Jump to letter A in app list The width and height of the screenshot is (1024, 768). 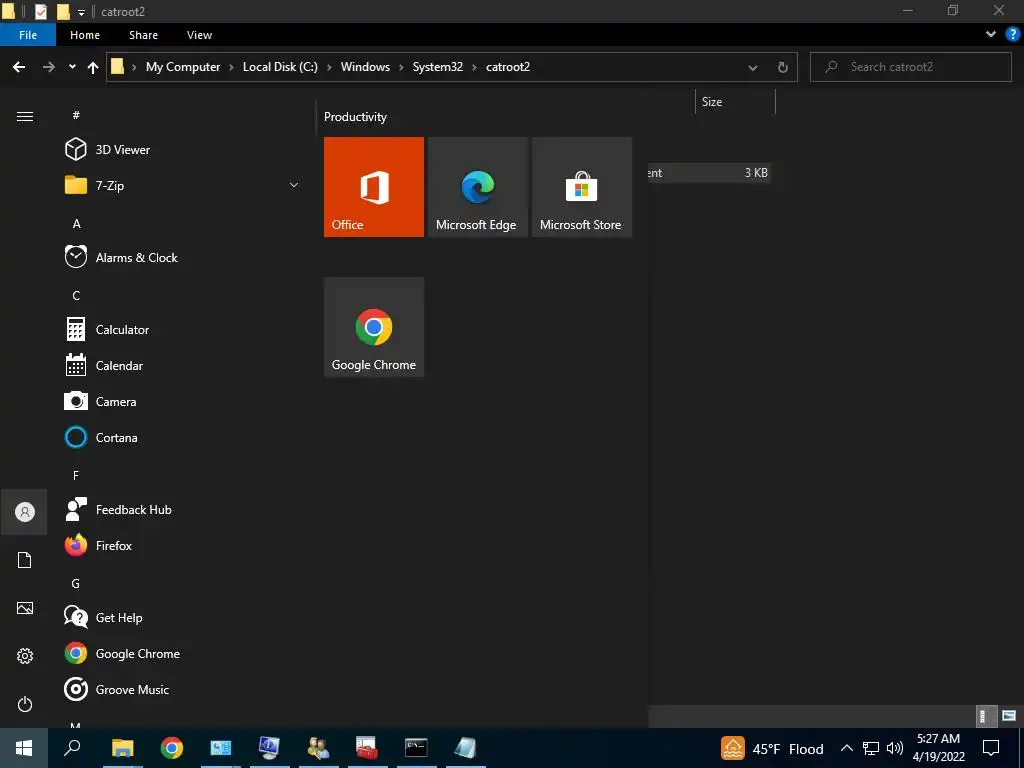click(76, 224)
